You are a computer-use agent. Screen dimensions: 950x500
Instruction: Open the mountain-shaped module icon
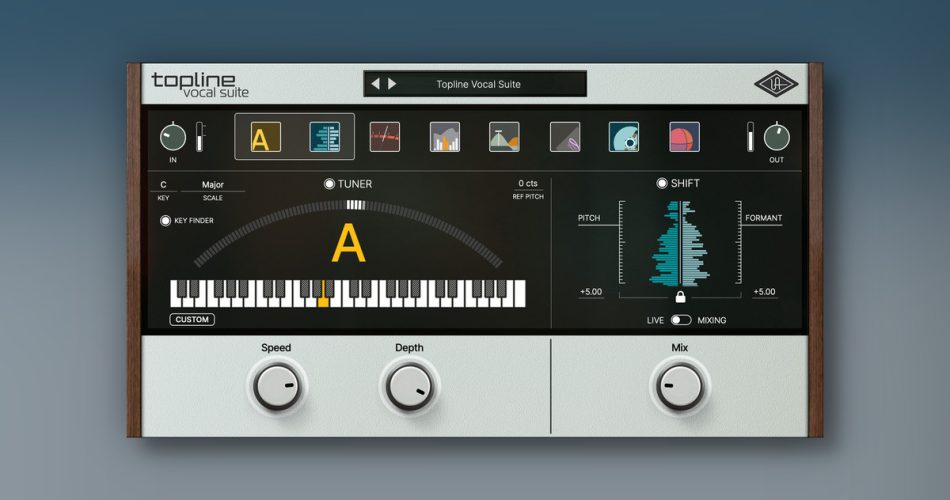pos(504,137)
